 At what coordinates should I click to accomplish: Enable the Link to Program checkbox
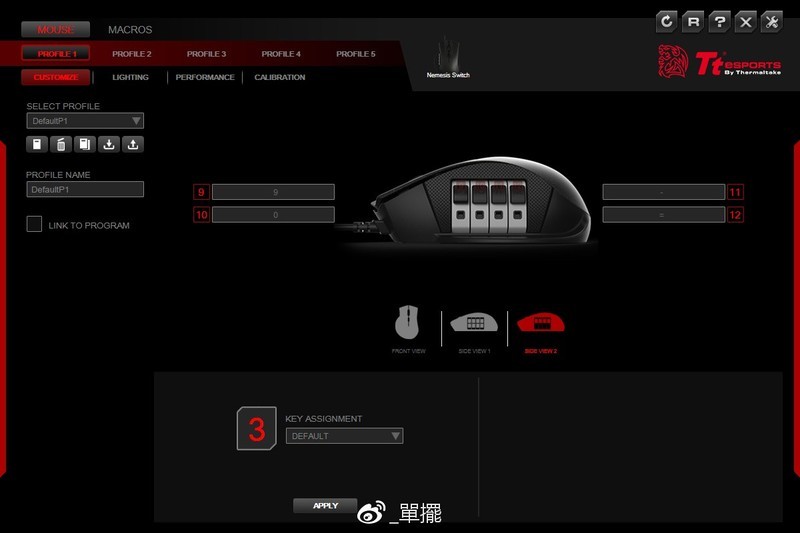34,224
